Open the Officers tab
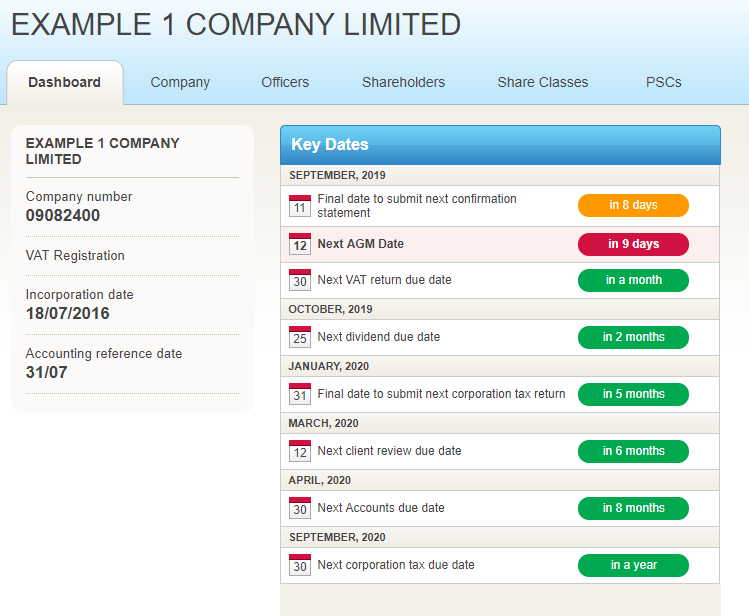The image size is (749, 616). [x=285, y=82]
